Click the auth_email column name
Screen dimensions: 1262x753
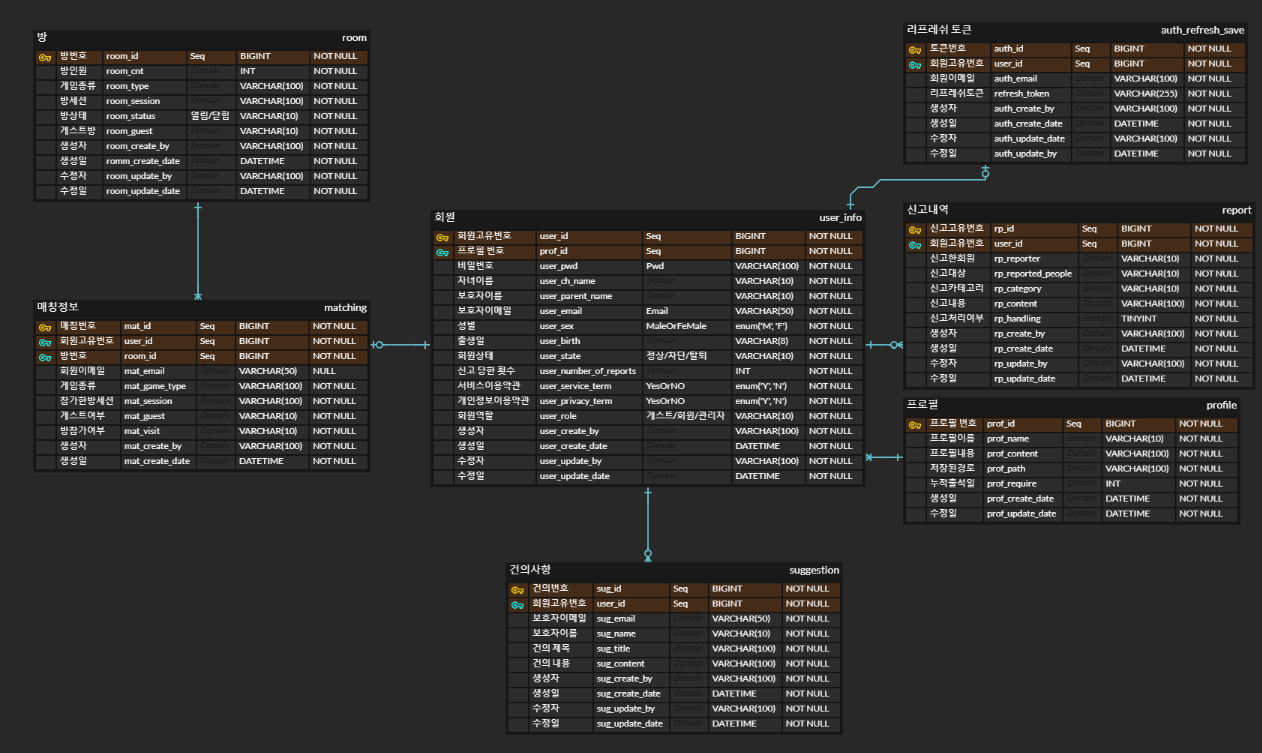pyautogui.click(x=1015, y=78)
